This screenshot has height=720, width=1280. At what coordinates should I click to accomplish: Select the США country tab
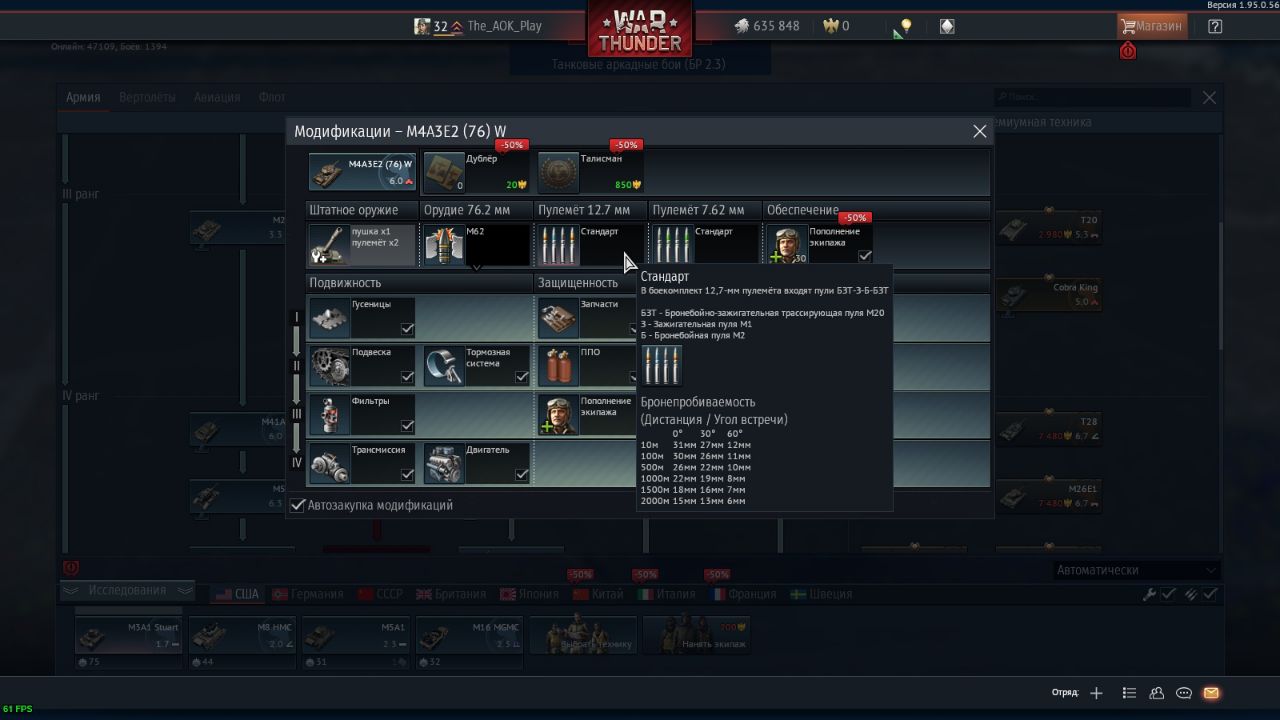point(238,594)
